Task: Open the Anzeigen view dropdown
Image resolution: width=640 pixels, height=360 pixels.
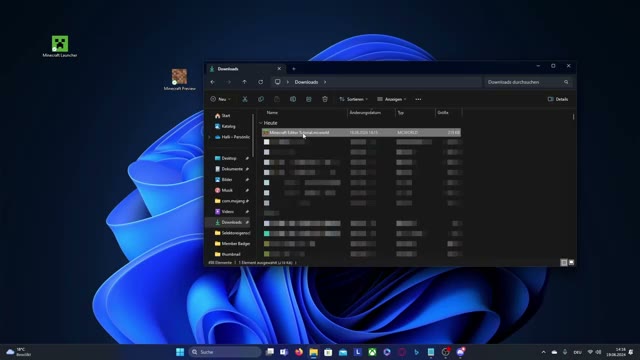Action: [x=391, y=99]
